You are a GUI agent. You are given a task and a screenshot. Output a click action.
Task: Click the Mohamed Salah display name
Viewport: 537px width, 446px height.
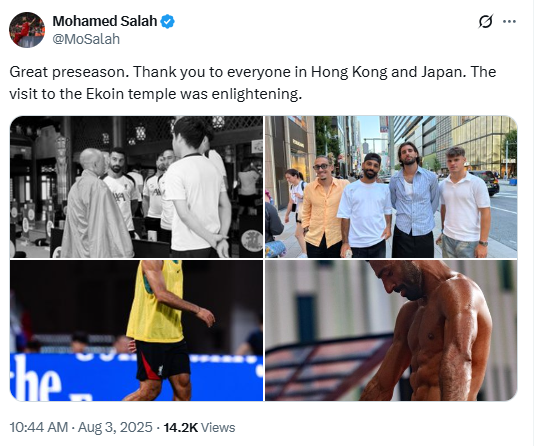point(105,21)
